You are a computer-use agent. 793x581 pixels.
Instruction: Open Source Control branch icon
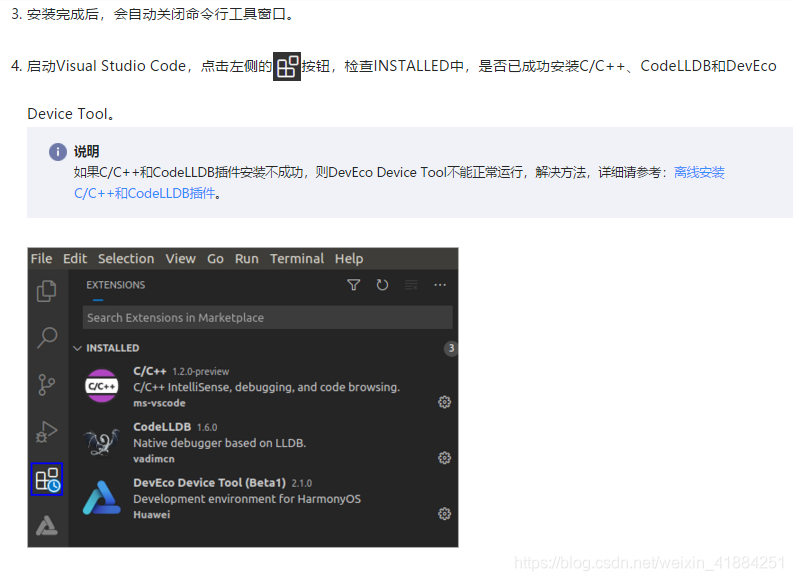[47, 385]
